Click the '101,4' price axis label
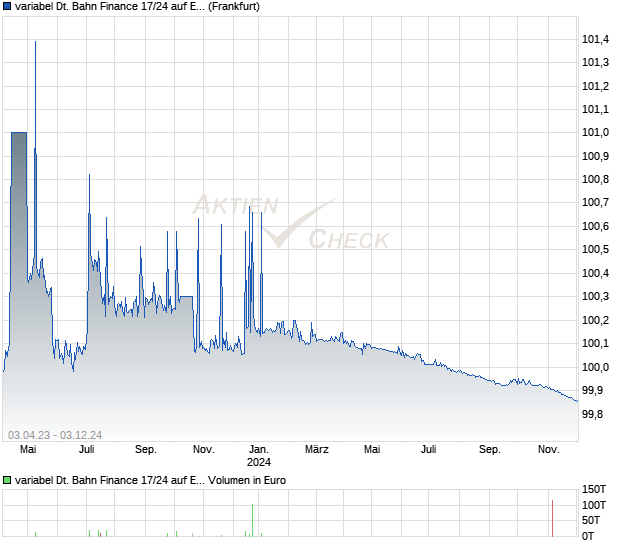620x546 pixels. pos(595,39)
